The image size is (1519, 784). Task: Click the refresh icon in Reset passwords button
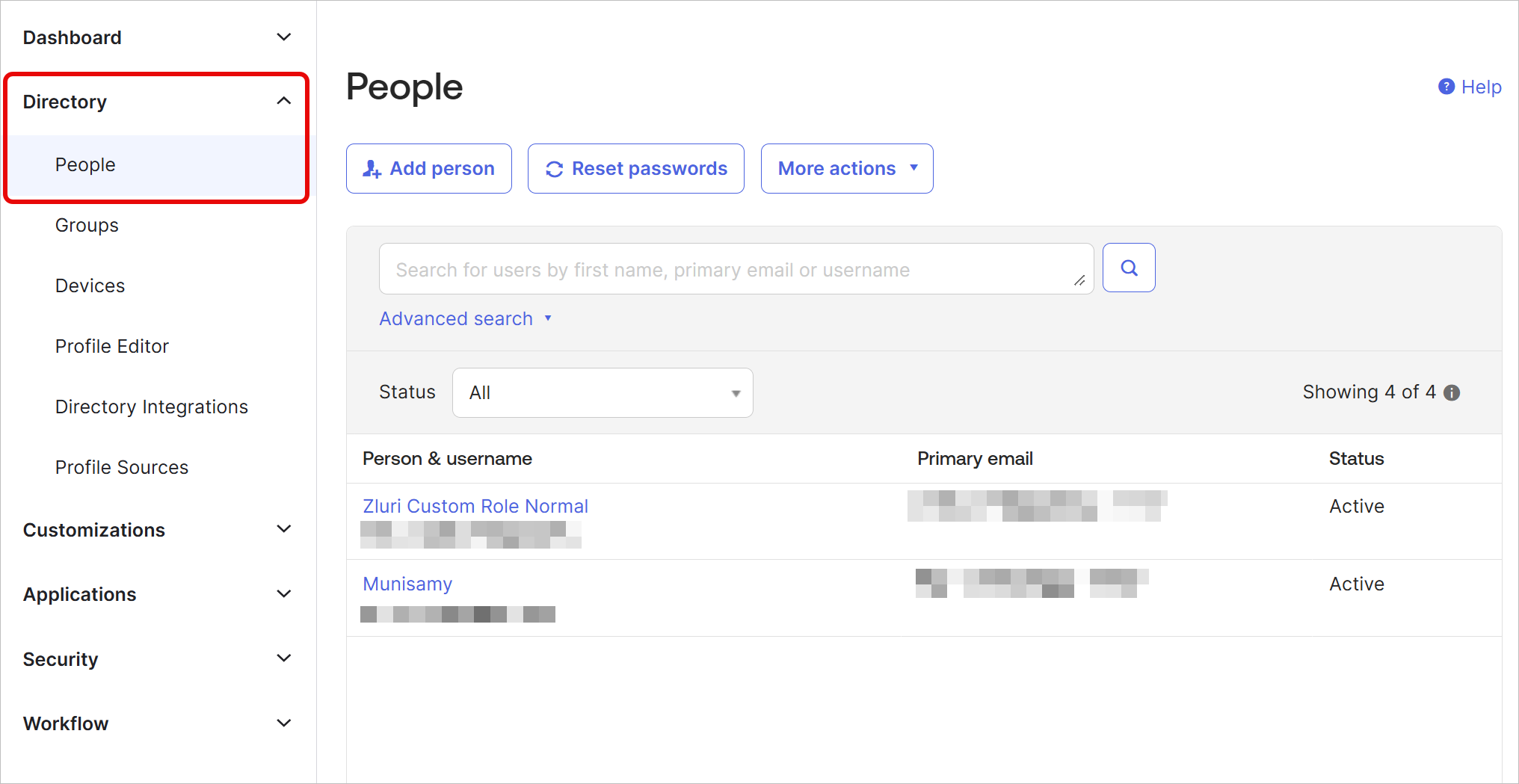554,170
